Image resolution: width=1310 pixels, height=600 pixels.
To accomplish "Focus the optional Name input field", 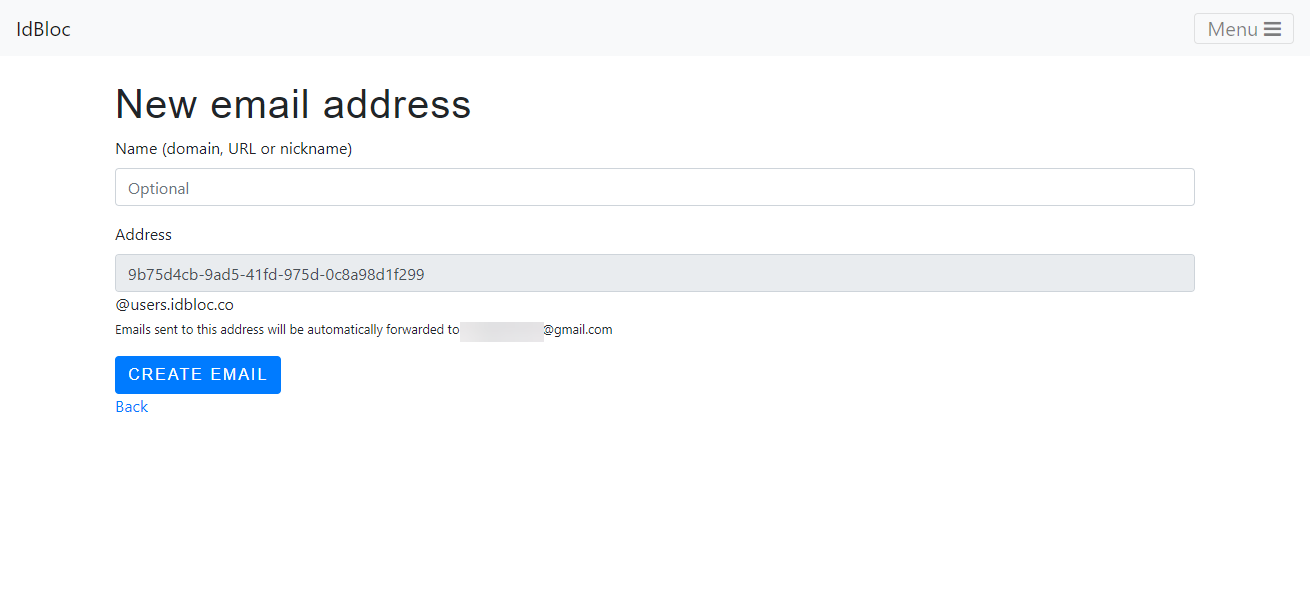I will [x=654, y=187].
